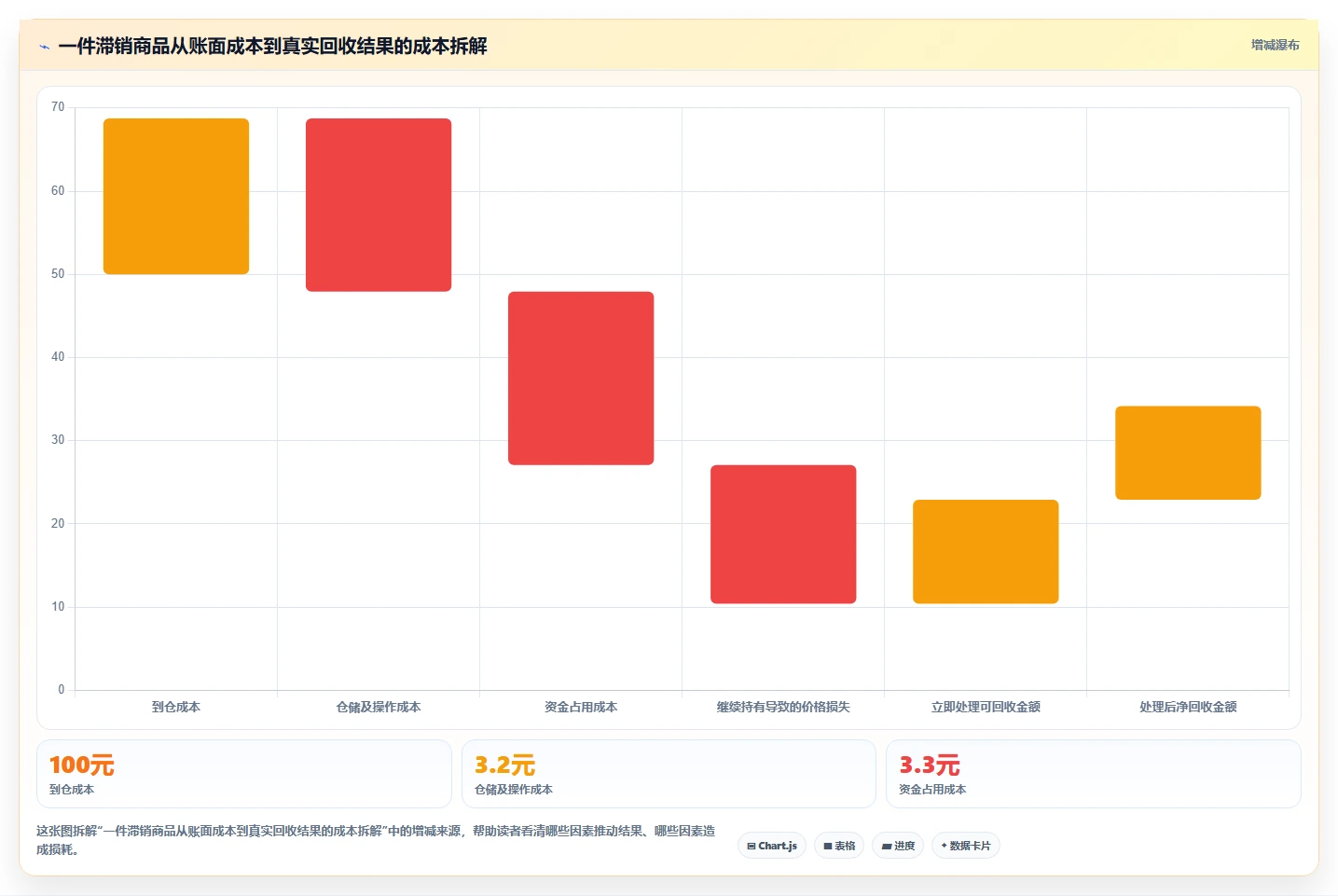The image size is (1338, 896).
Task: Click the 增减瀑布 tag in header
Action: [1275, 45]
